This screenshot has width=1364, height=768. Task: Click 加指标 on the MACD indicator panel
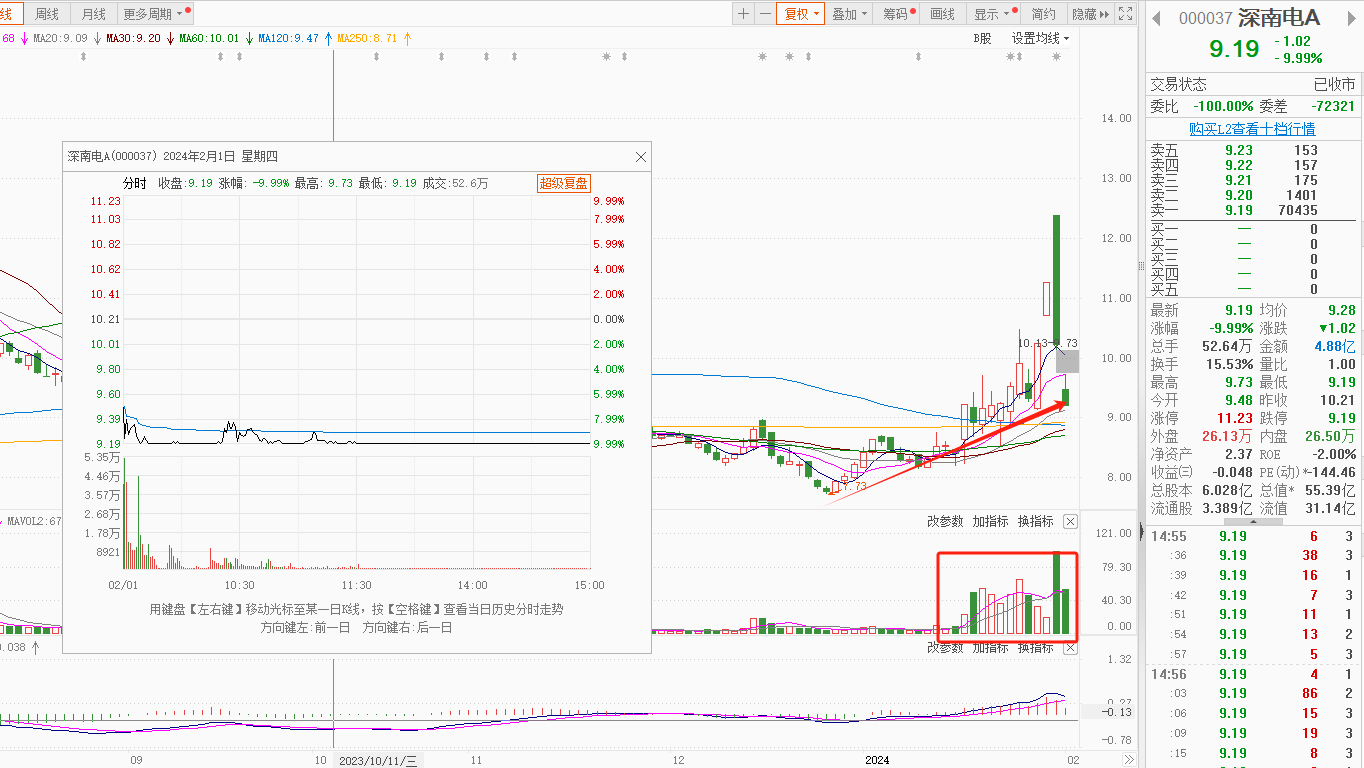pyautogui.click(x=990, y=648)
